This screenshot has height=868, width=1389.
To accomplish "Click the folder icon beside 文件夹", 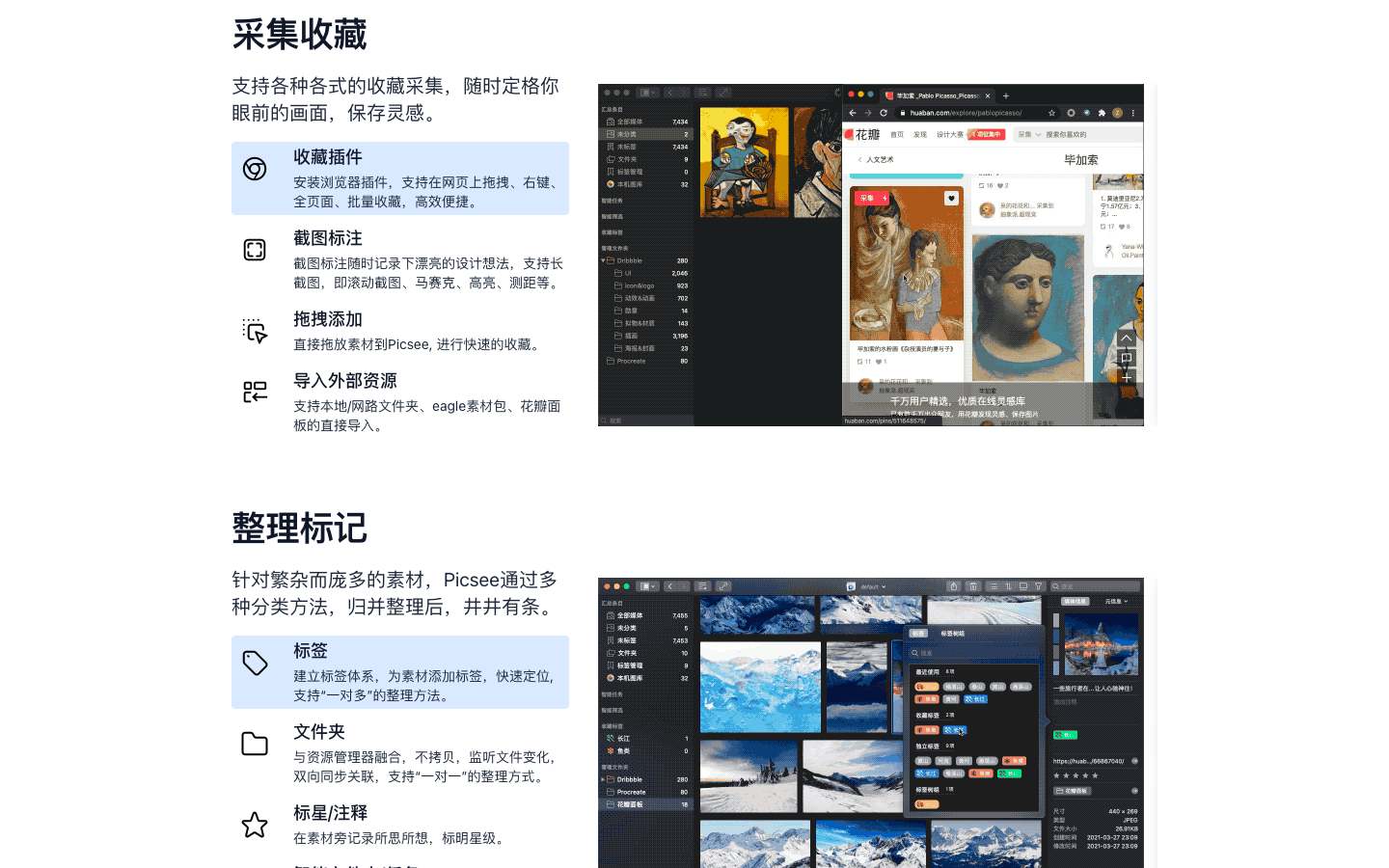I will point(255,744).
